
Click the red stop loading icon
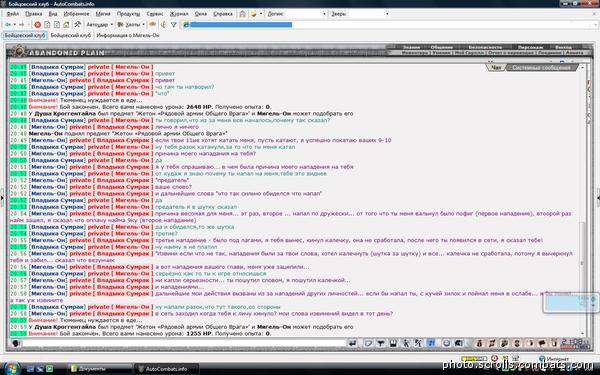(x=38, y=24)
